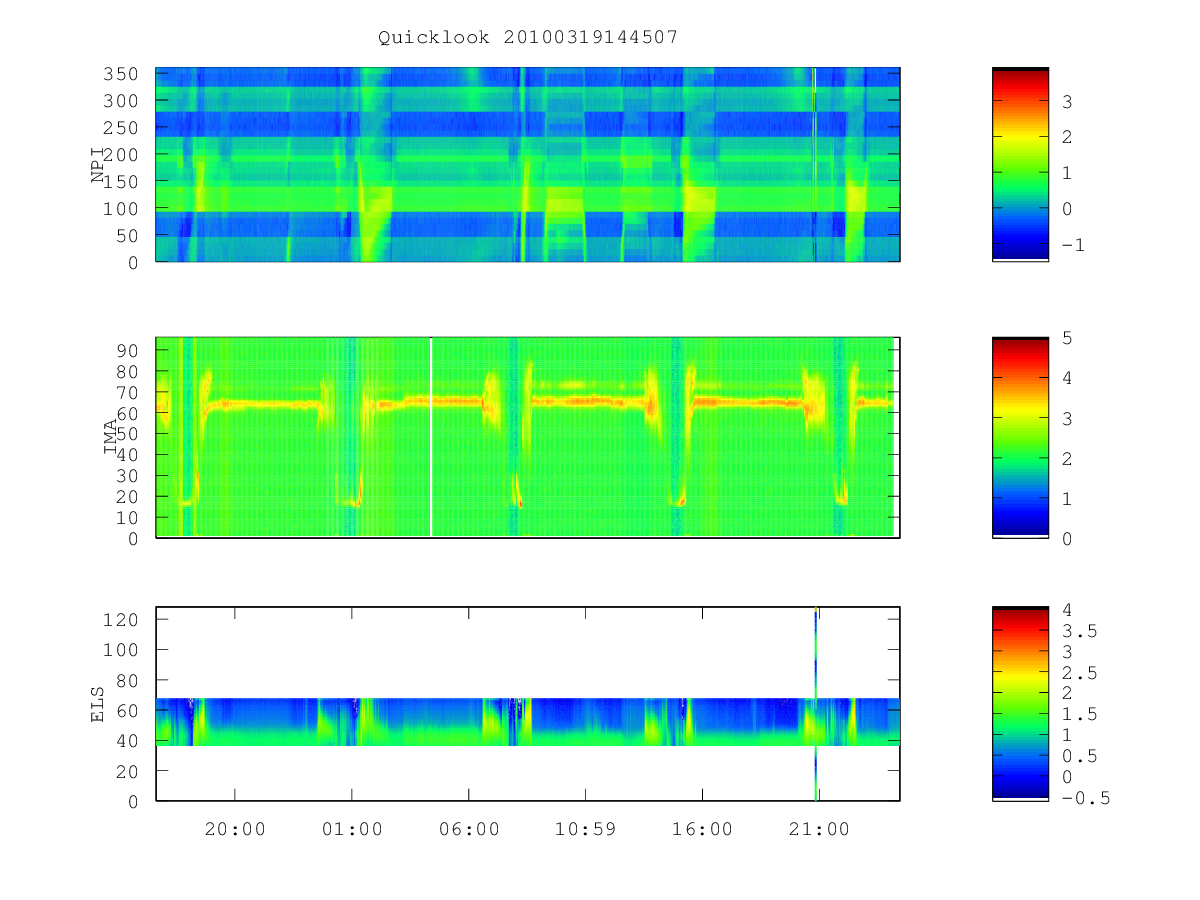Click the 20:00 time axis label

235,829
